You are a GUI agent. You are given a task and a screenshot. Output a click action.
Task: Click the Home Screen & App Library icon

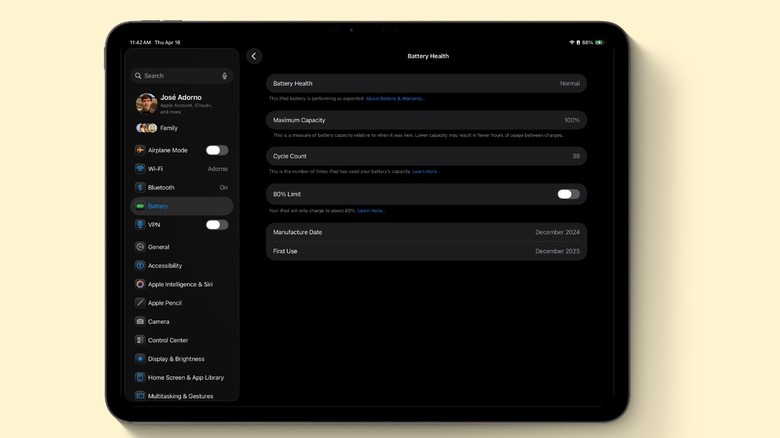click(x=140, y=377)
